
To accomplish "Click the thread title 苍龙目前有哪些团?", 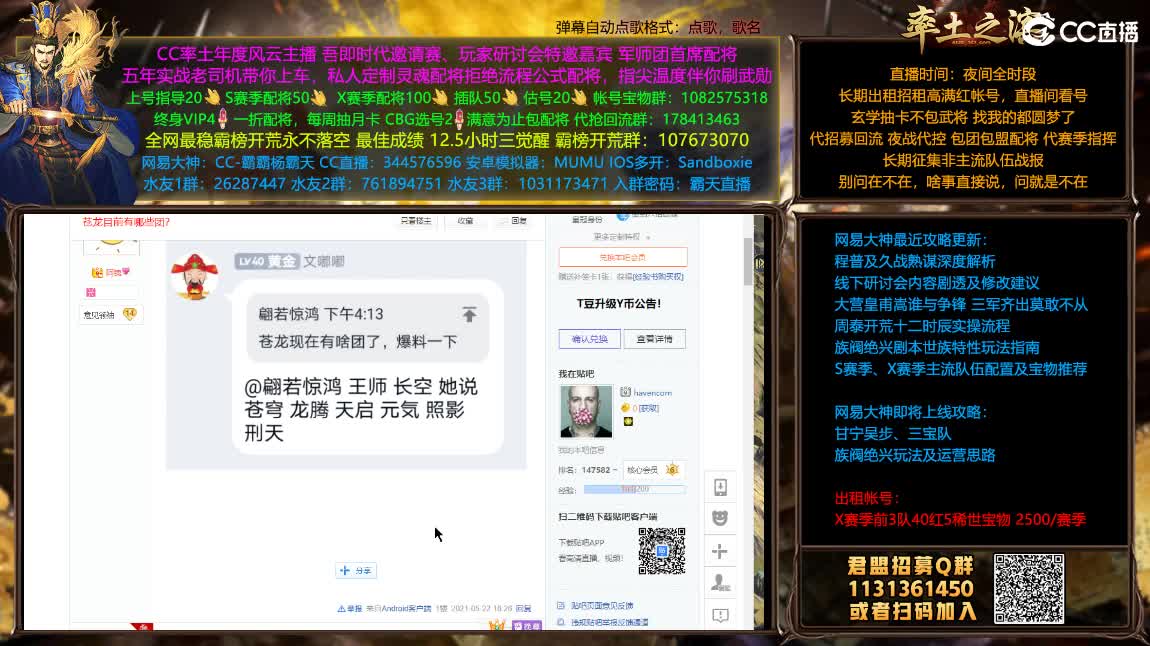I will [x=126, y=221].
